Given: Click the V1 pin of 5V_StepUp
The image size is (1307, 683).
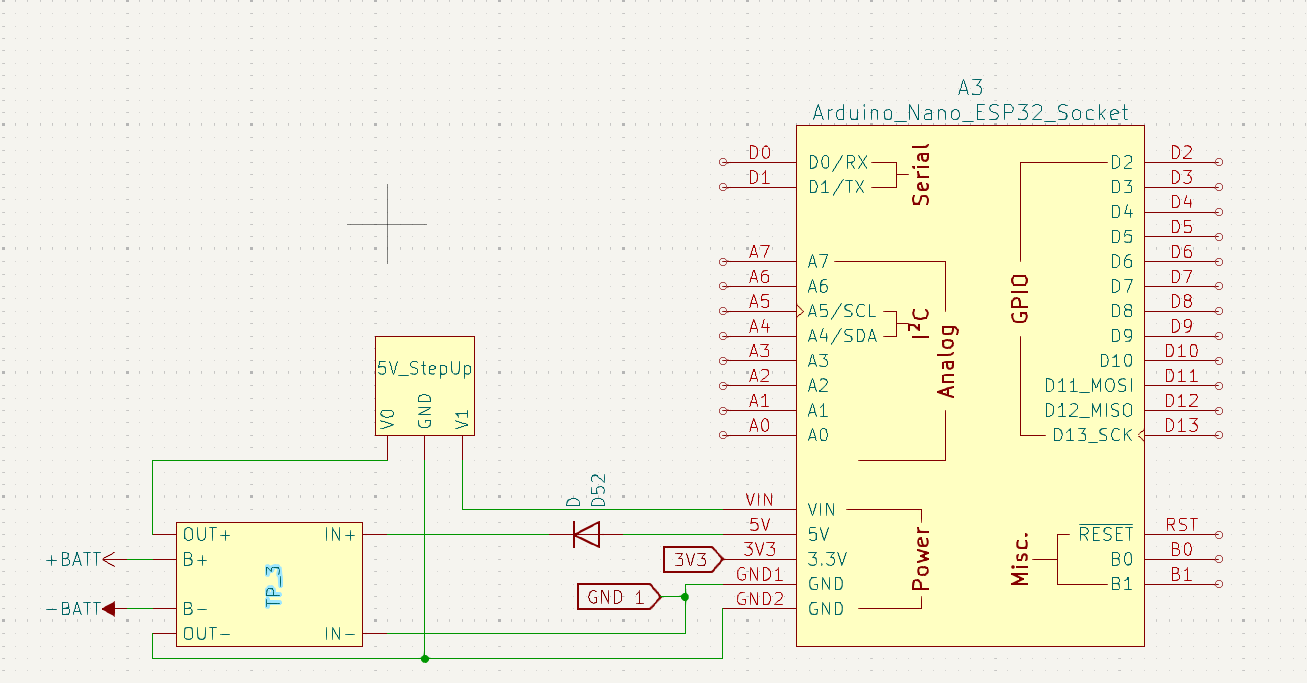Looking at the screenshot, I should pyautogui.click(x=462, y=419).
